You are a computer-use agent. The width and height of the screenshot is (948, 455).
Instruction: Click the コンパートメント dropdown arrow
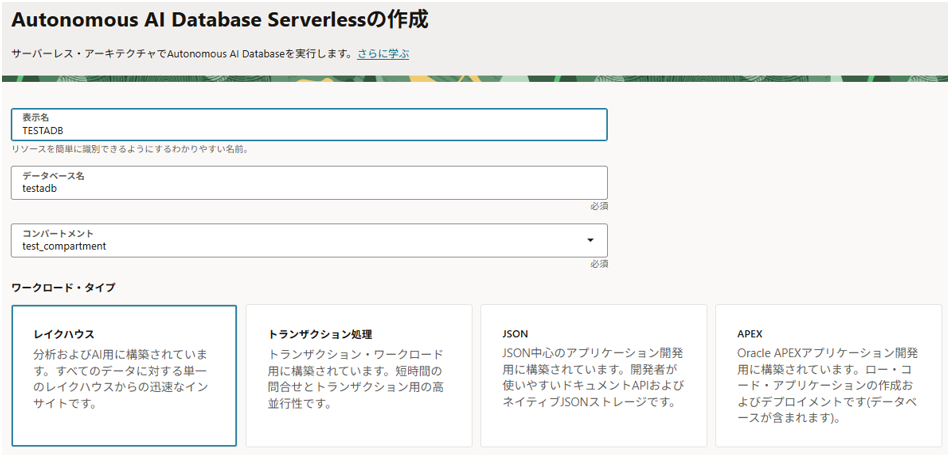[x=590, y=240]
